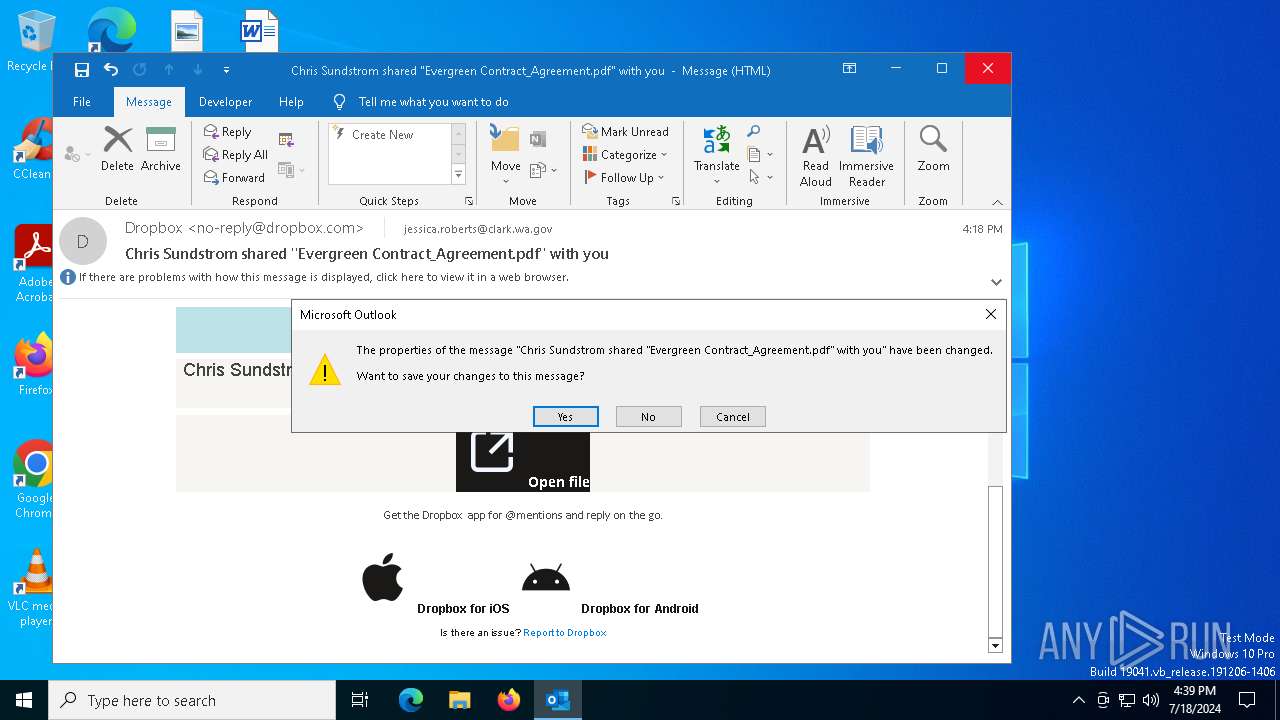
Task: Open the Customize Quick Access Toolbar dropdown
Action: coord(227,70)
